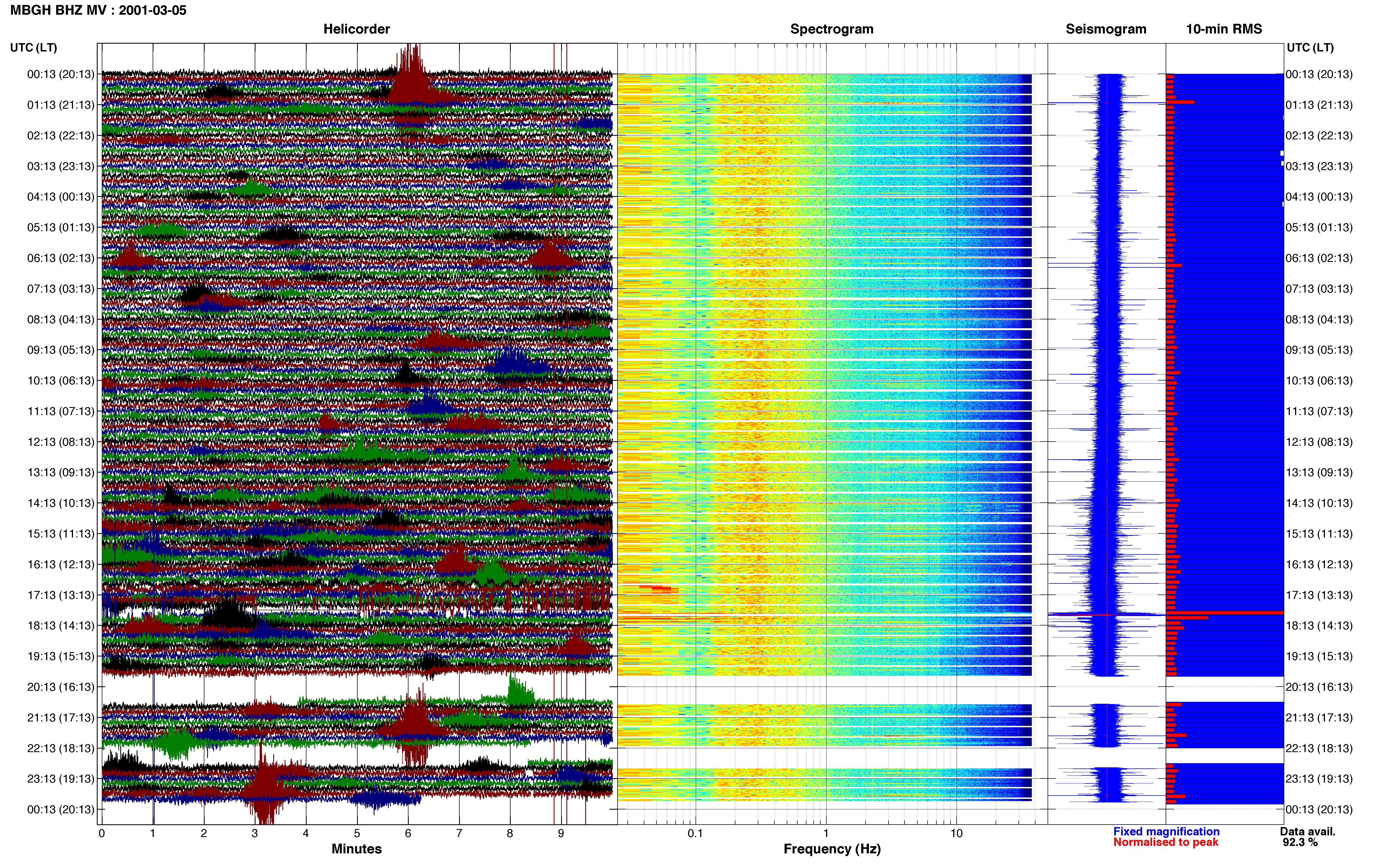Click the '92.3 %' data availability value
Viewport: 1388px width, 868px height.
pyautogui.click(x=1300, y=842)
